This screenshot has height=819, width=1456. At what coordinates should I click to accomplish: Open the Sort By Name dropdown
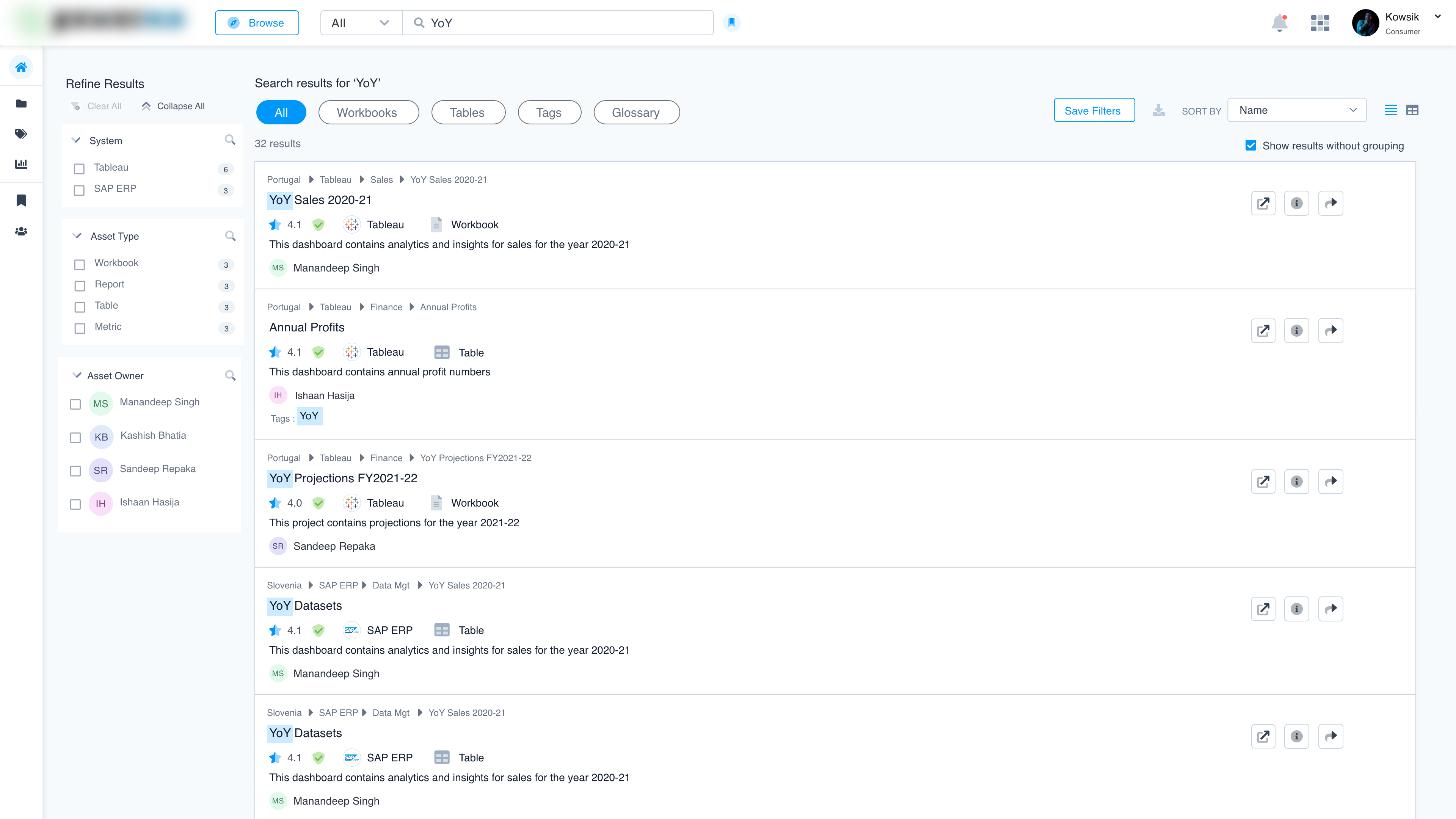tap(1297, 110)
